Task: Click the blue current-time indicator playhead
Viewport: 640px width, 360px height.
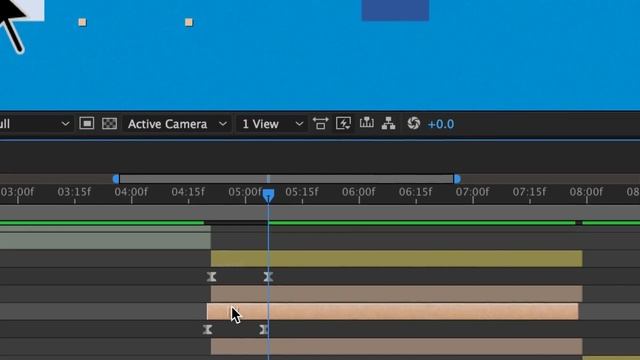Action: [x=268, y=195]
